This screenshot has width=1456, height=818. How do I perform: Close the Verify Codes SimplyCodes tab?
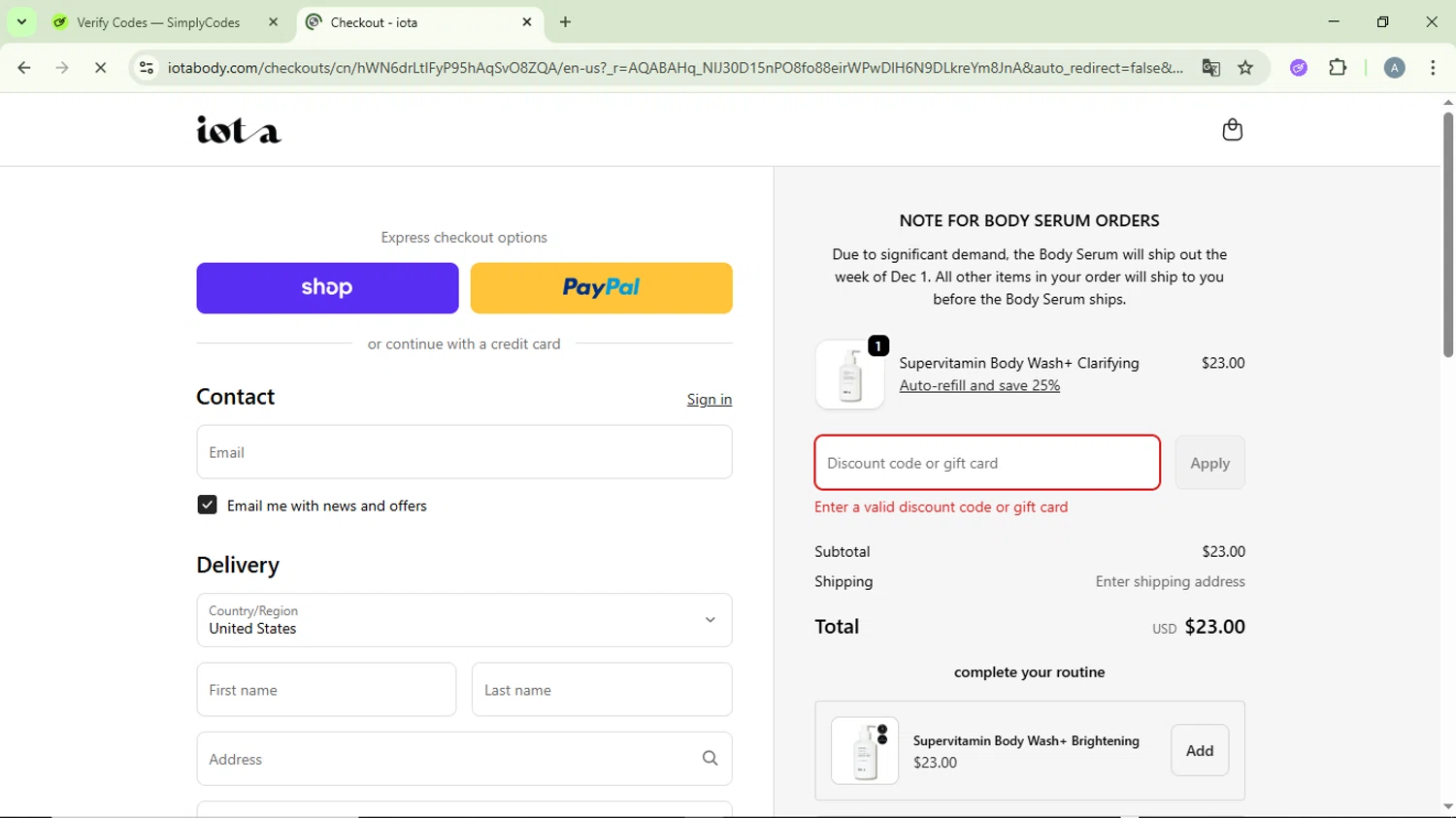coord(274,22)
